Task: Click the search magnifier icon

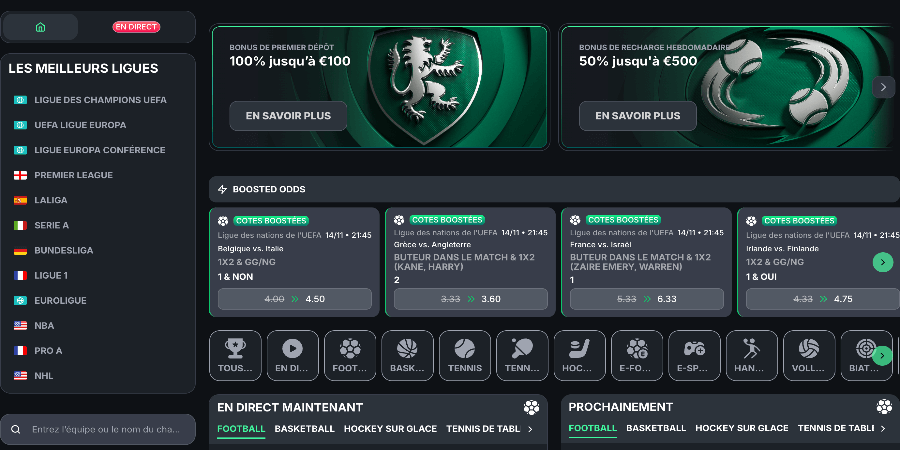Action: click(x=15, y=429)
